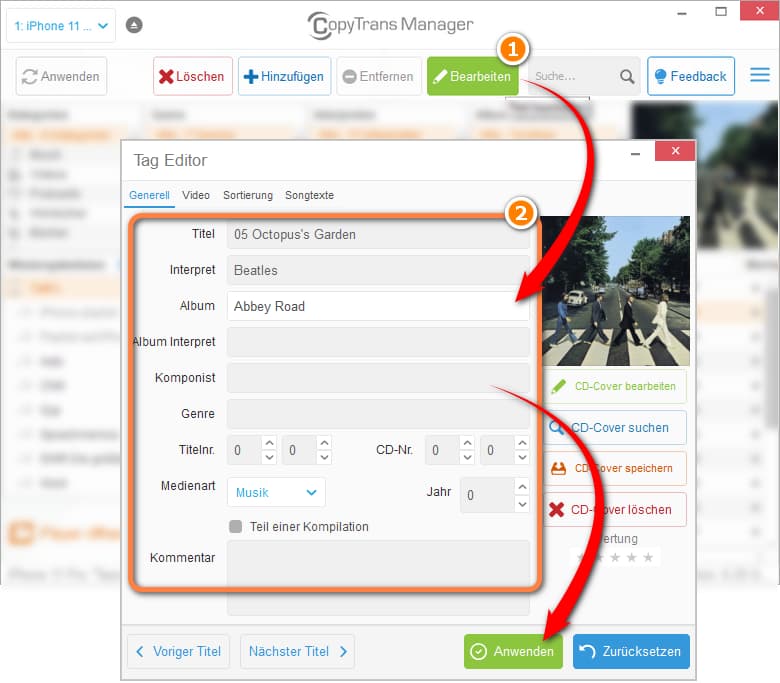Click the empty Album Interpret field
This screenshot has height=683, width=780.
[x=378, y=342]
